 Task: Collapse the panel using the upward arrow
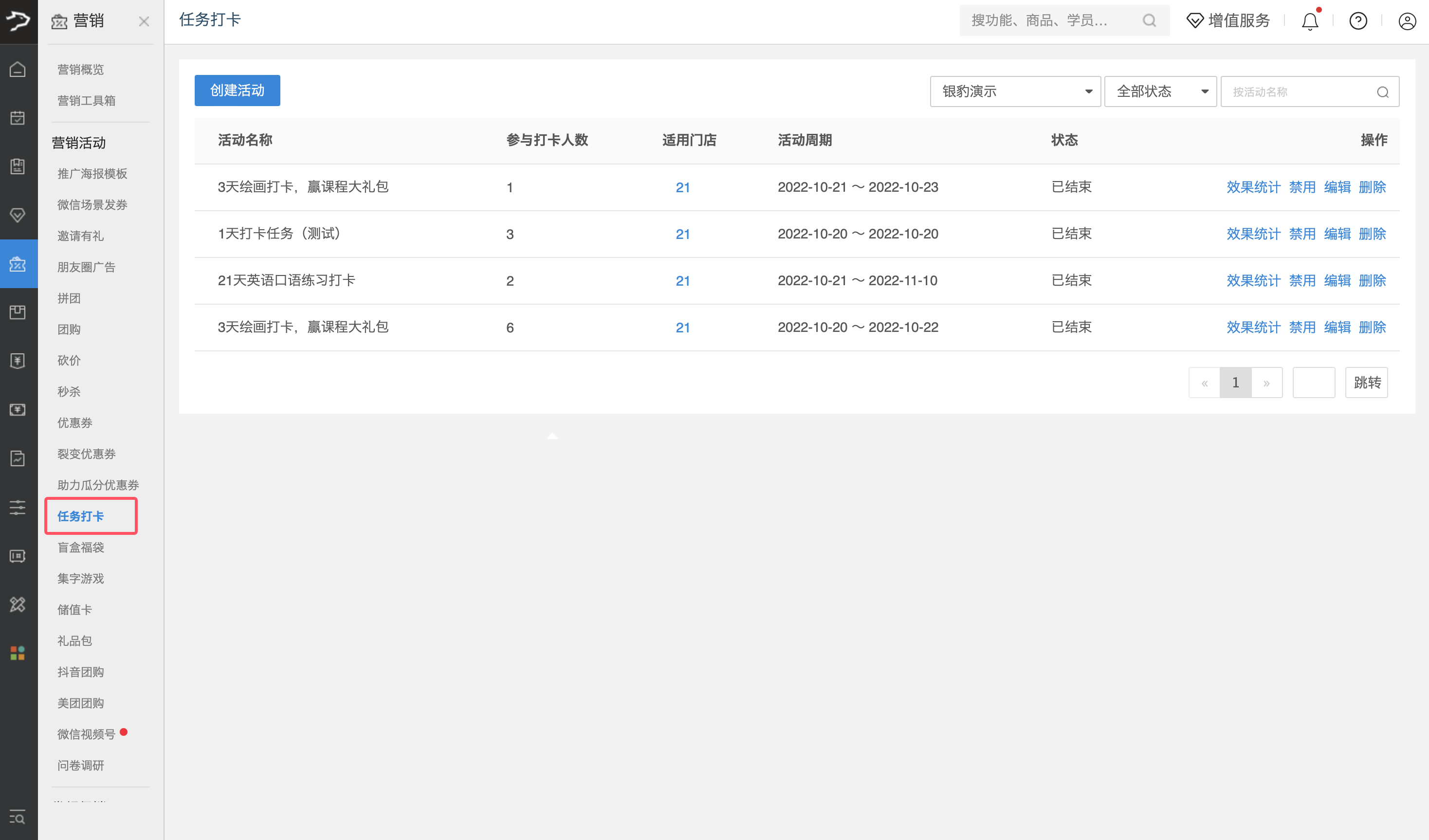point(552,436)
